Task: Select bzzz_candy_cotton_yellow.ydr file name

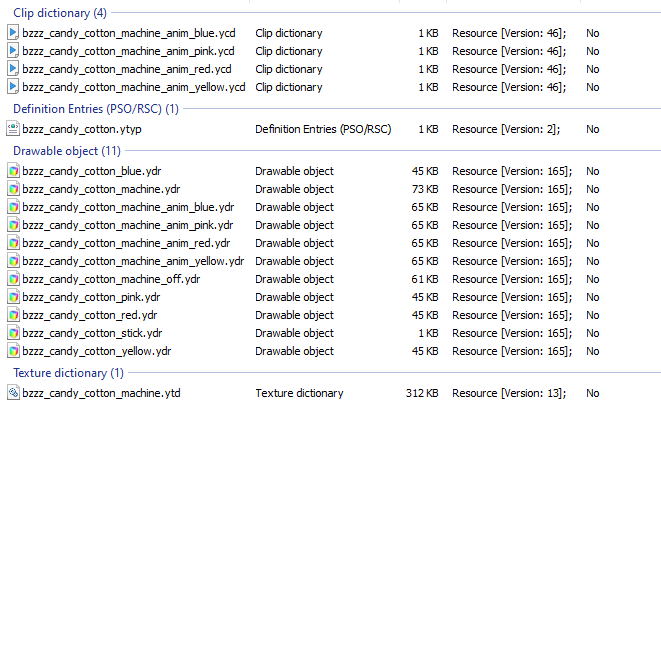Action: click(97, 351)
